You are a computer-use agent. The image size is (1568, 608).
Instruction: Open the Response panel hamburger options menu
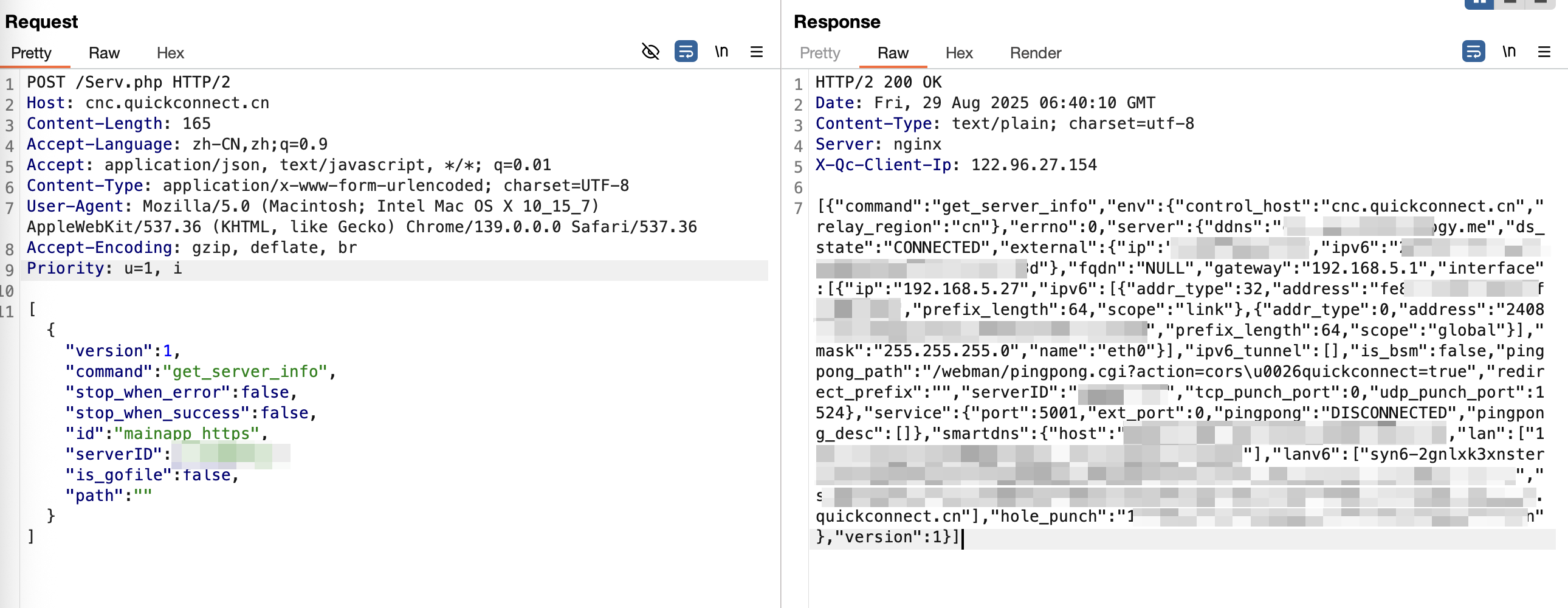click(1544, 52)
